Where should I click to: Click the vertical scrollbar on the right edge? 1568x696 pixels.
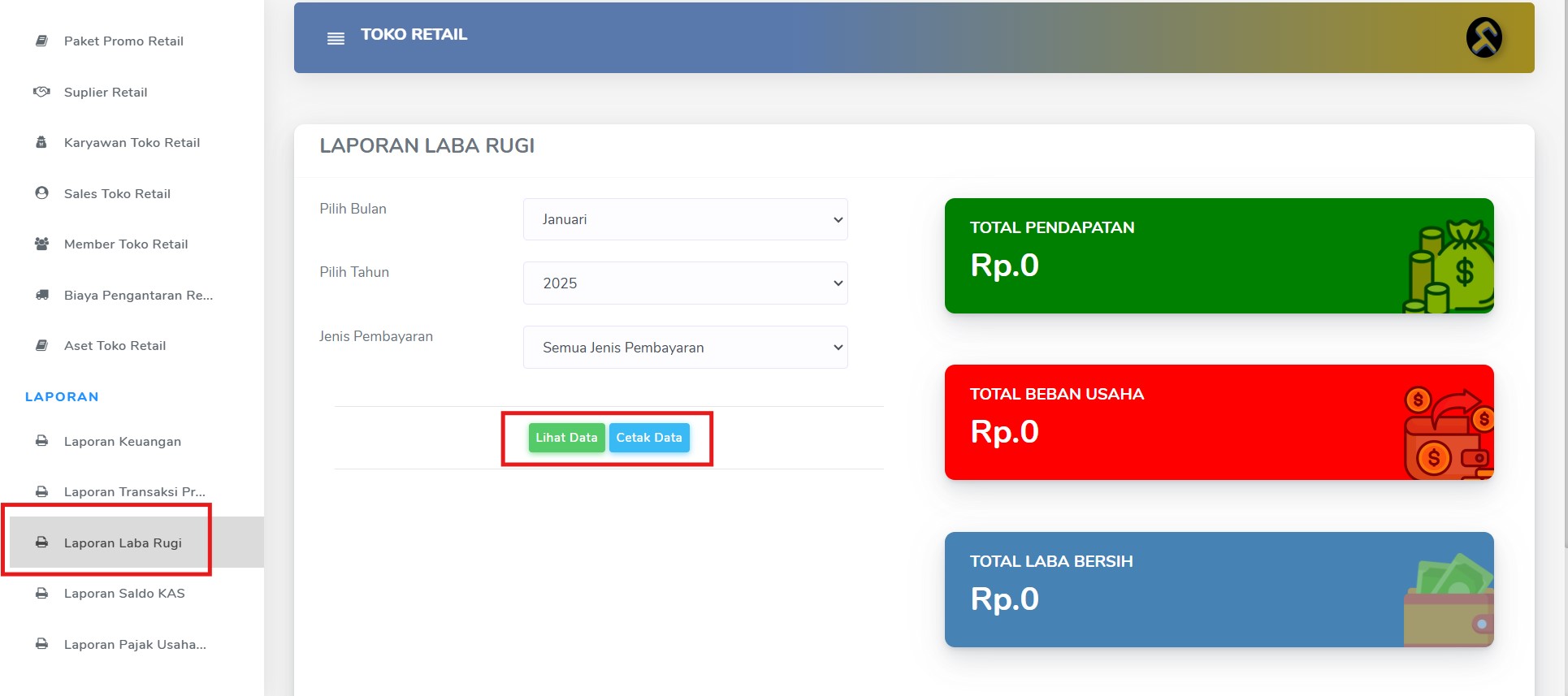(1564, 276)
